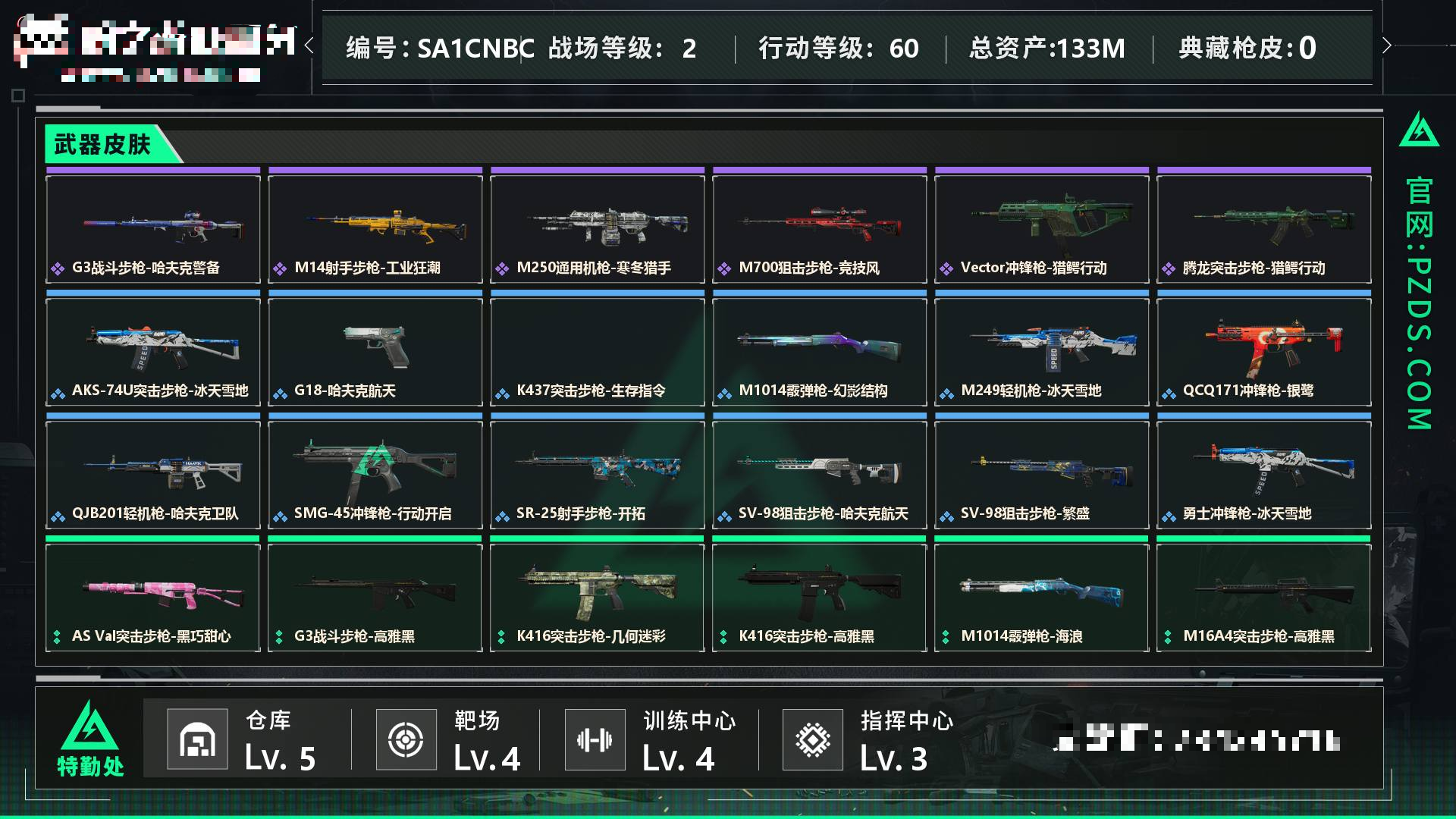This screenshot has height=819, width=1456.
Task: Click the green logo above 官网 text
Action: 1418,130
